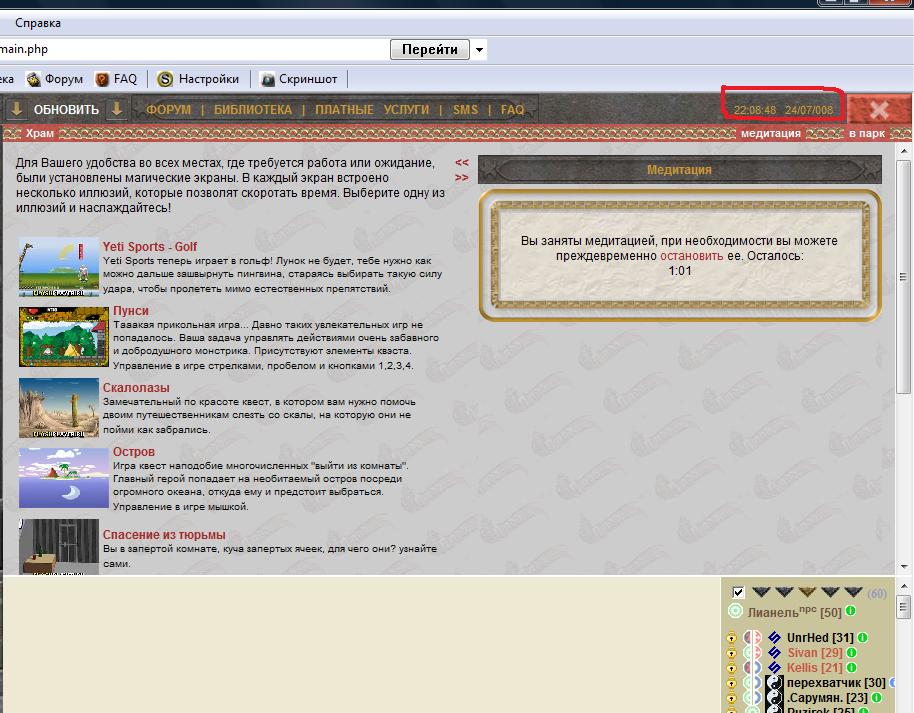Open the Yeti Sports - Golf game link
This screenshot has height=713, width=914.
[150, 247]
